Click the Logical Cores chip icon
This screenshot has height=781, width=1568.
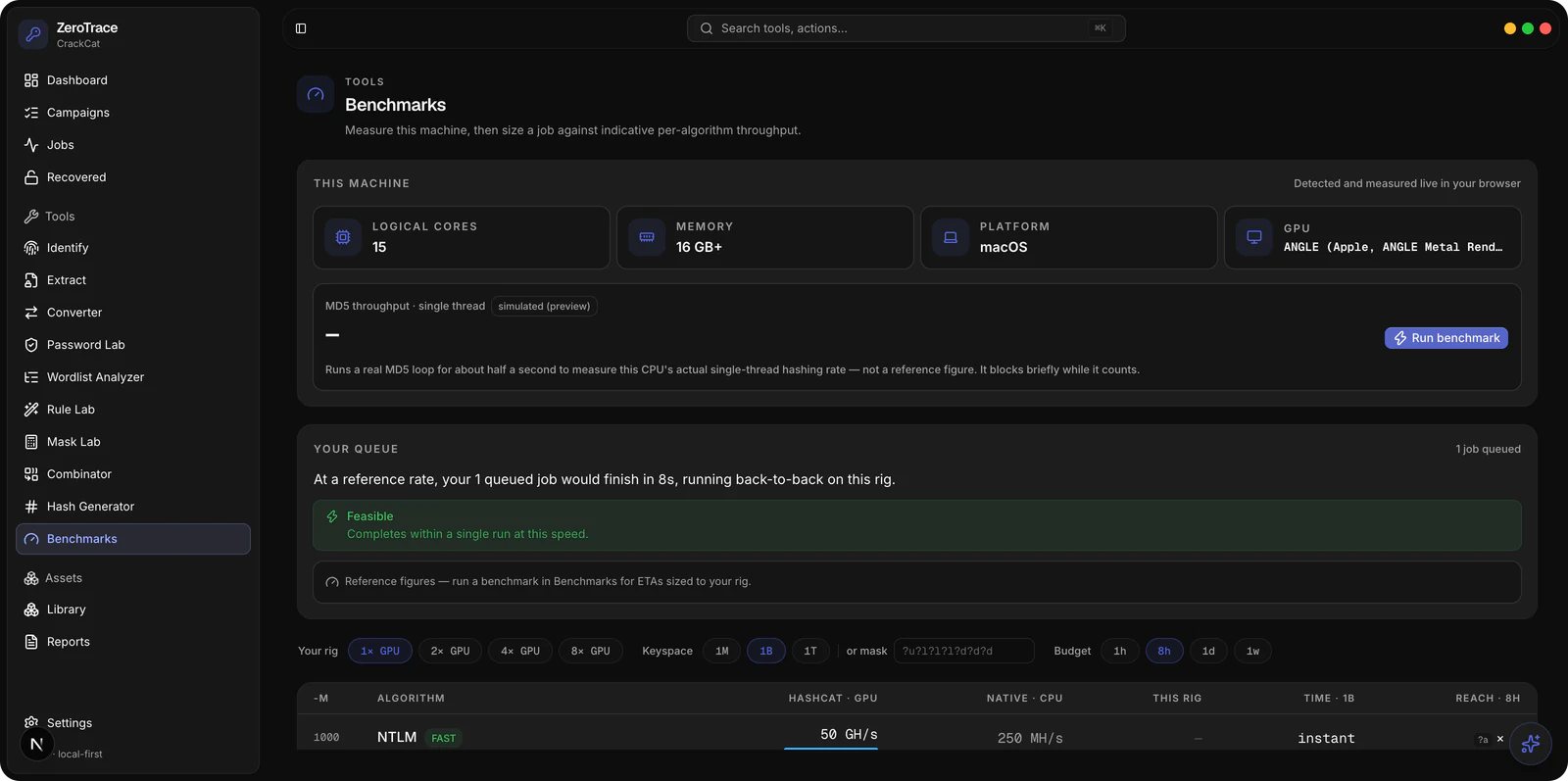click(x=343, y=237)
